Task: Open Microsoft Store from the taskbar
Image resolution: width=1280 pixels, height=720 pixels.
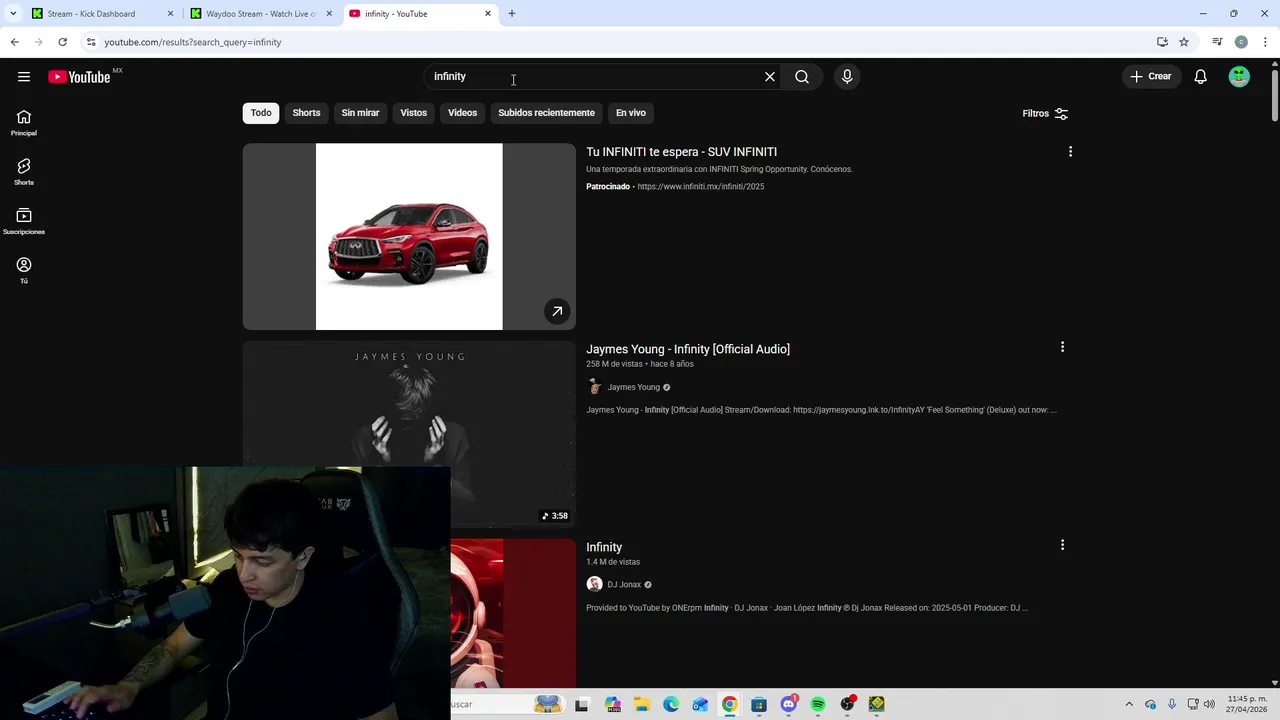Action: 759,704
